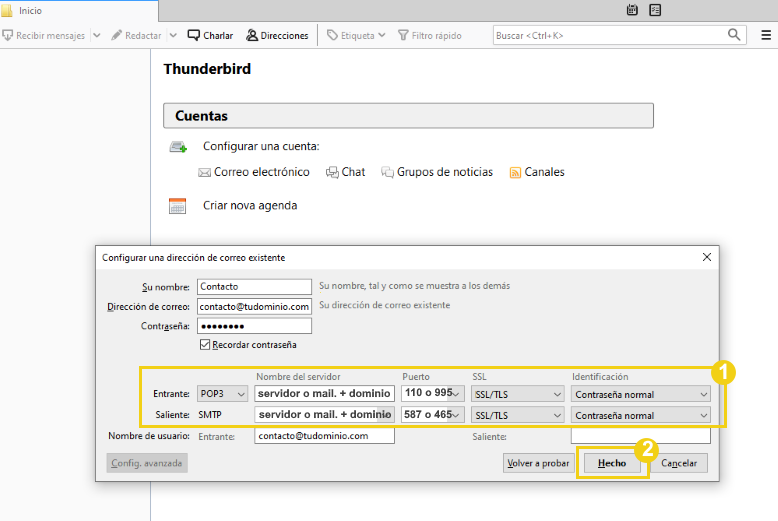Click the Entrante server name field
Viewport: 778px width, 521px height.
(324, 393)
